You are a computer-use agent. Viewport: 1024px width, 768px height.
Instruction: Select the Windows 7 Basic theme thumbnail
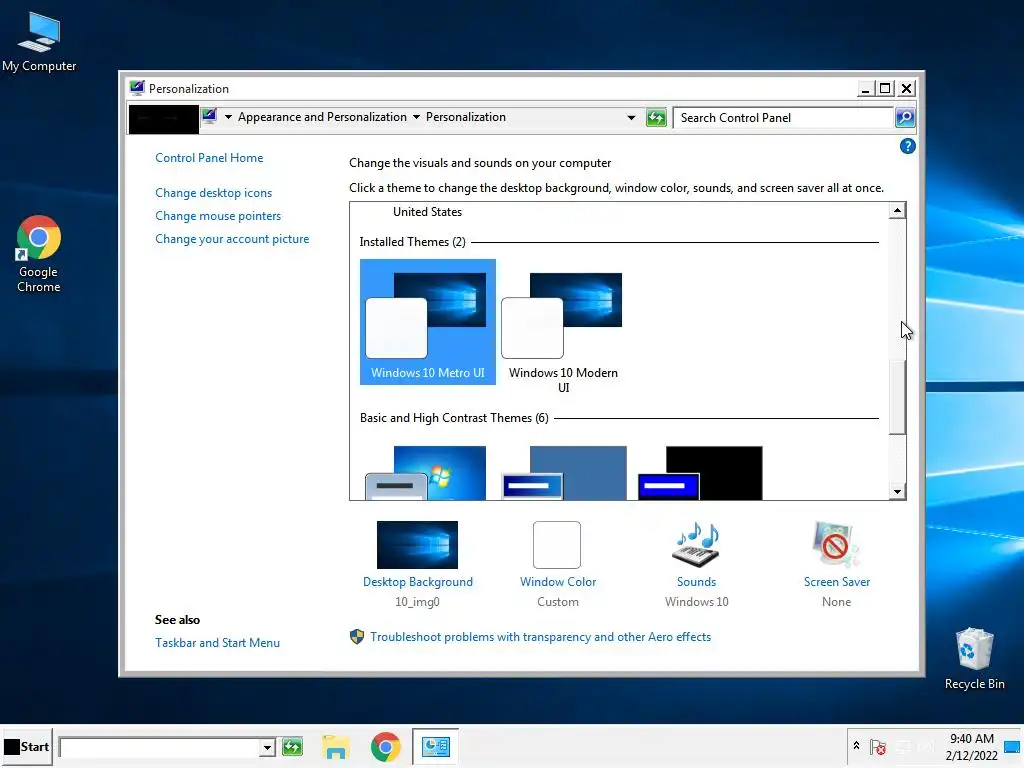pyautogui.click(x=426, y=473)
